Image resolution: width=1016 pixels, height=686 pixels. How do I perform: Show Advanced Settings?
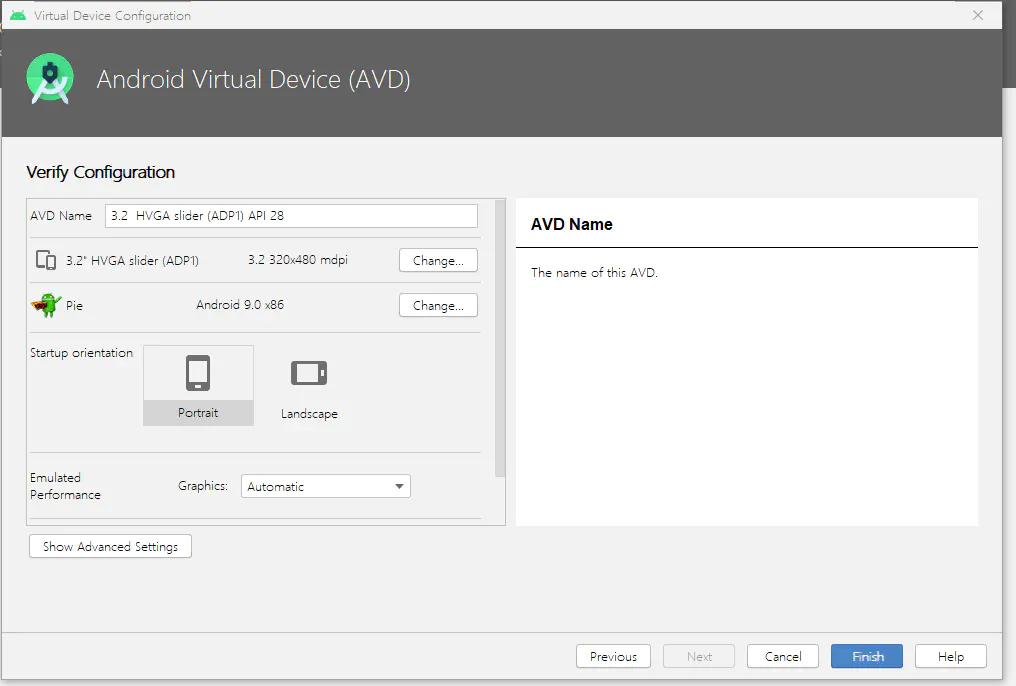[x=110, y=547]
